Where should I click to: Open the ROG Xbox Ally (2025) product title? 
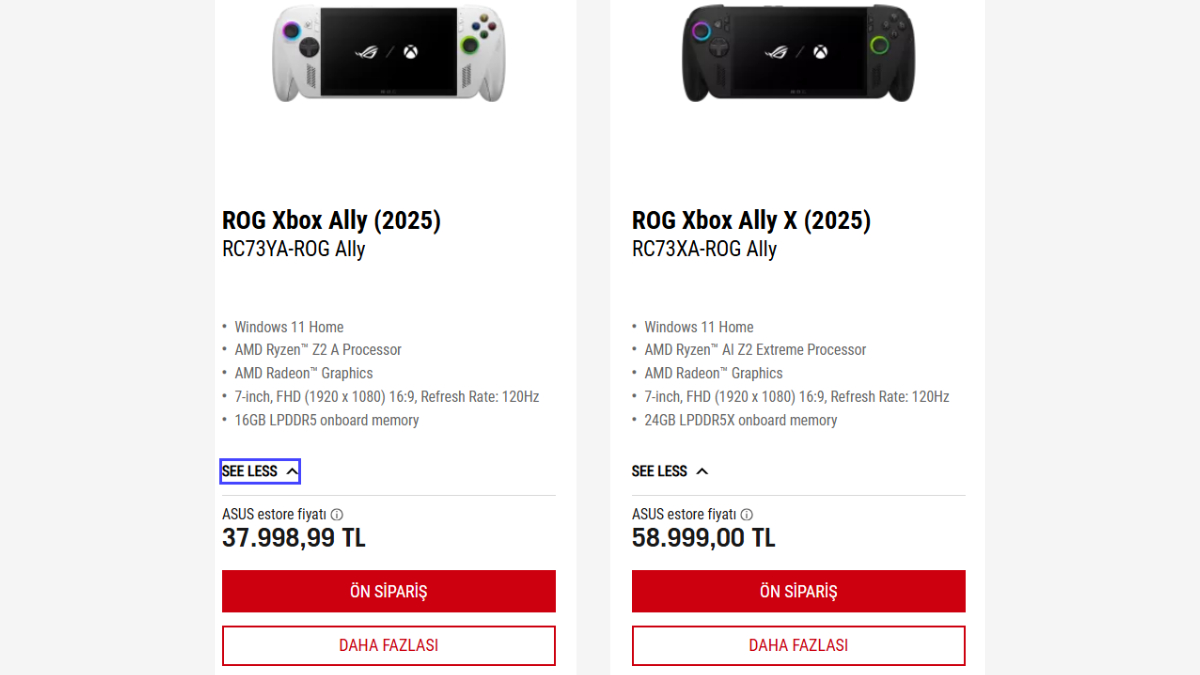click(x=331, y=220)
